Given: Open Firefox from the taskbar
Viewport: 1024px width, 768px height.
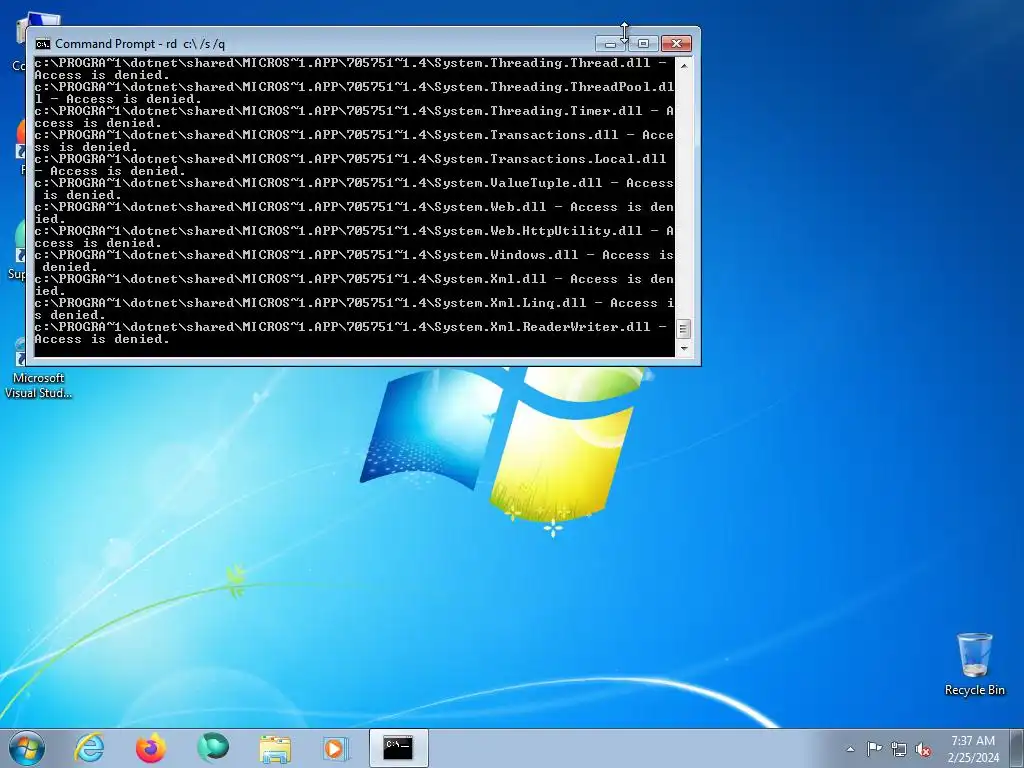Looking at the screenshot, I should [151, 748].
